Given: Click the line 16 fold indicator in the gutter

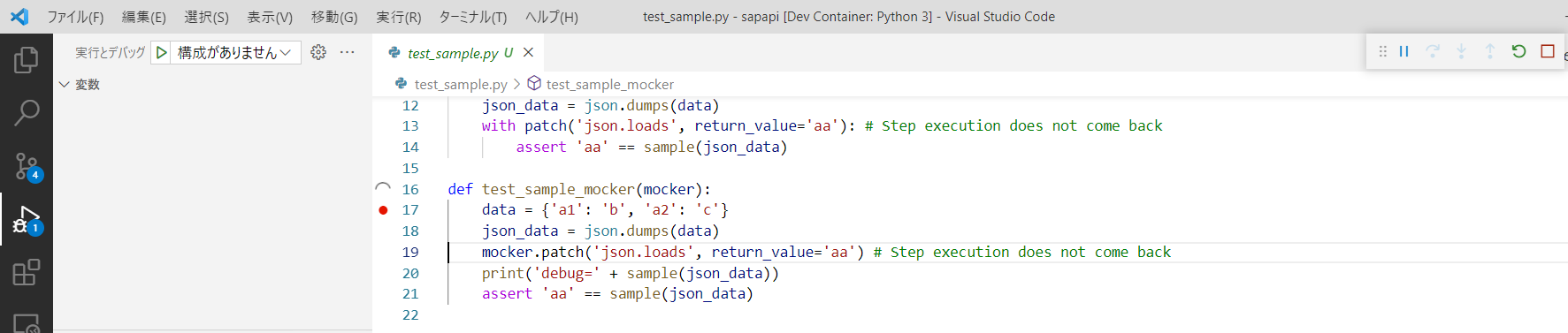Looking at the screenshot, I should point(383,188).
